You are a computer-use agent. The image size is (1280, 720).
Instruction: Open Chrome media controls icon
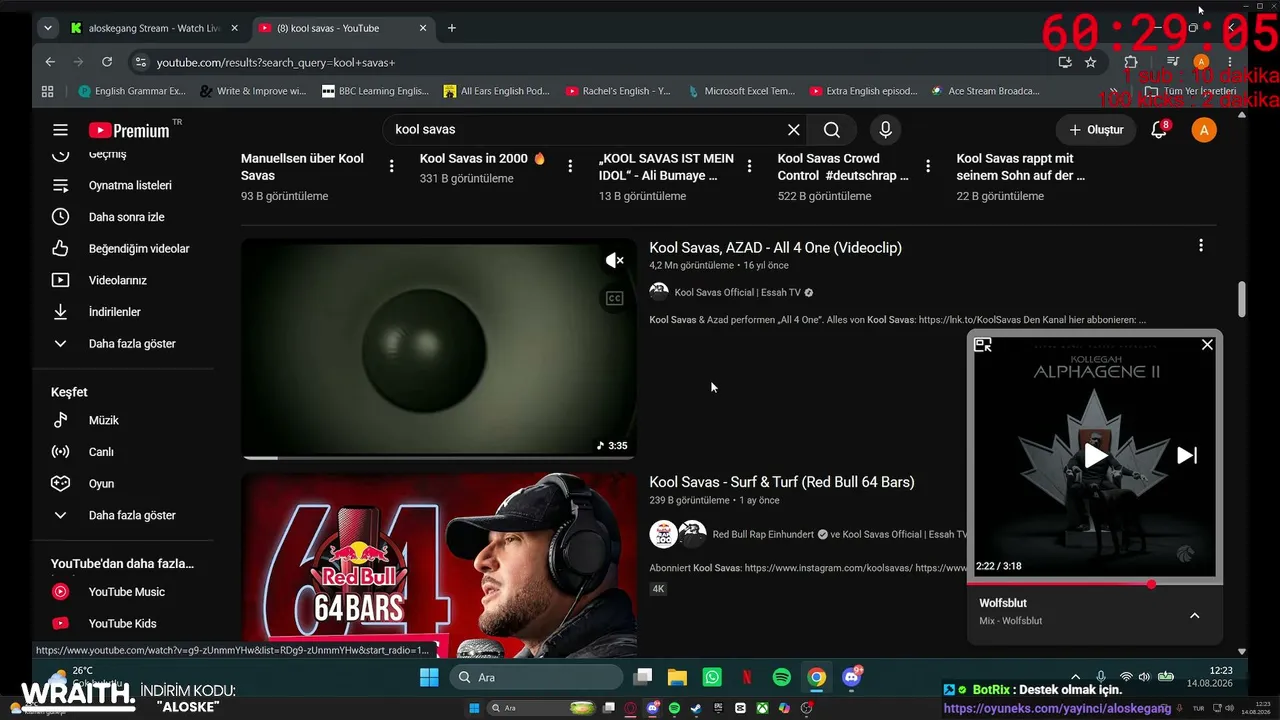1173,62
